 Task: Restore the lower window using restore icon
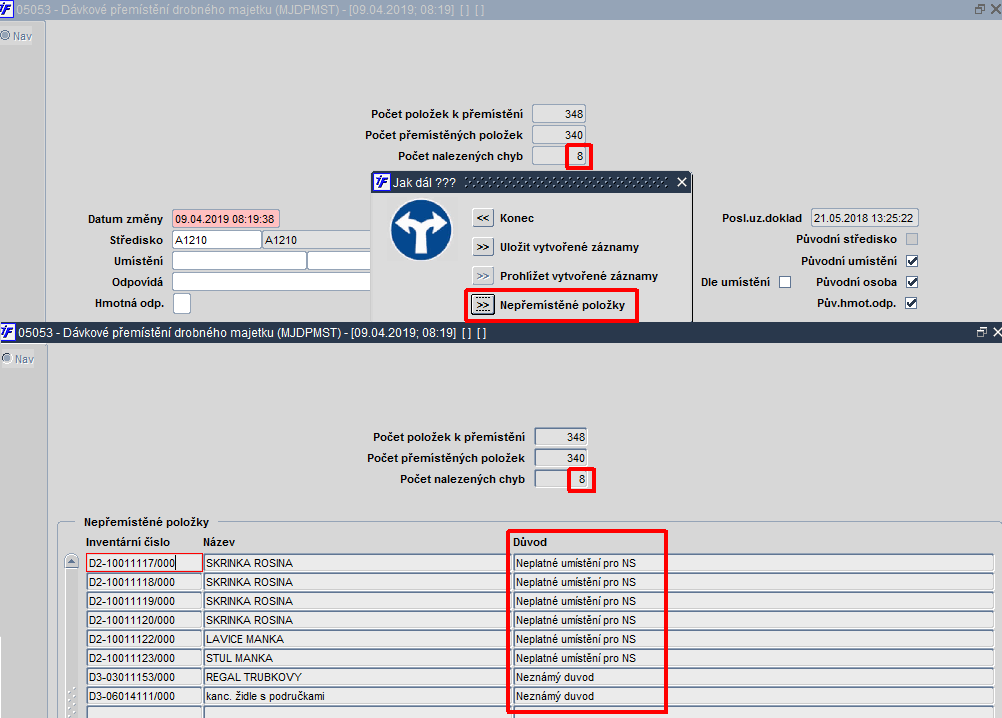982,332
